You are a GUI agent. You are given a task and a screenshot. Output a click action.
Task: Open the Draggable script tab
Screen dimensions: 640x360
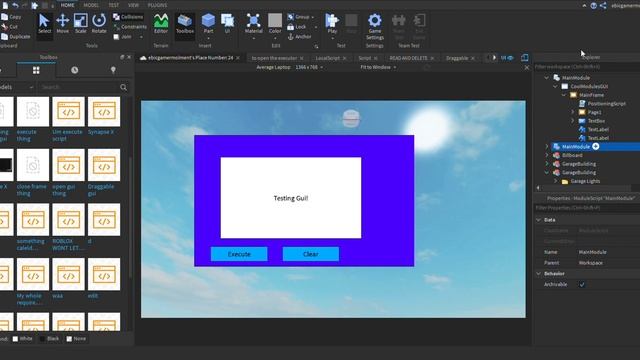(457, 58)
